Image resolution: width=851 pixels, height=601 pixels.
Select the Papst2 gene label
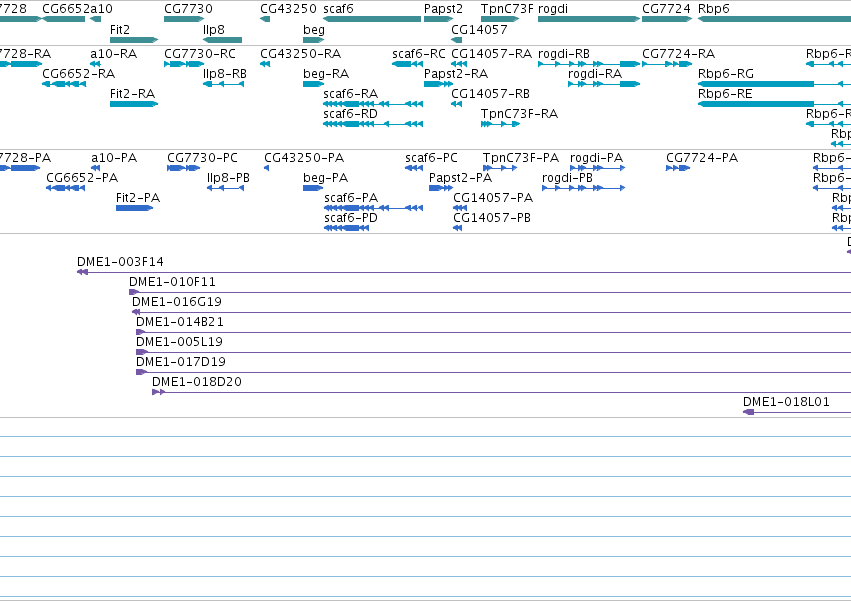pos(443,9)
